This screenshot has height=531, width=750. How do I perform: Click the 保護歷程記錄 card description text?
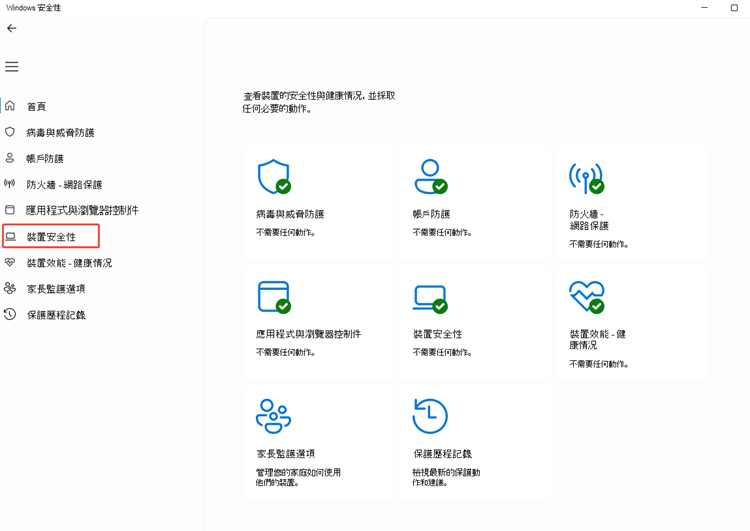click(446, 477)
